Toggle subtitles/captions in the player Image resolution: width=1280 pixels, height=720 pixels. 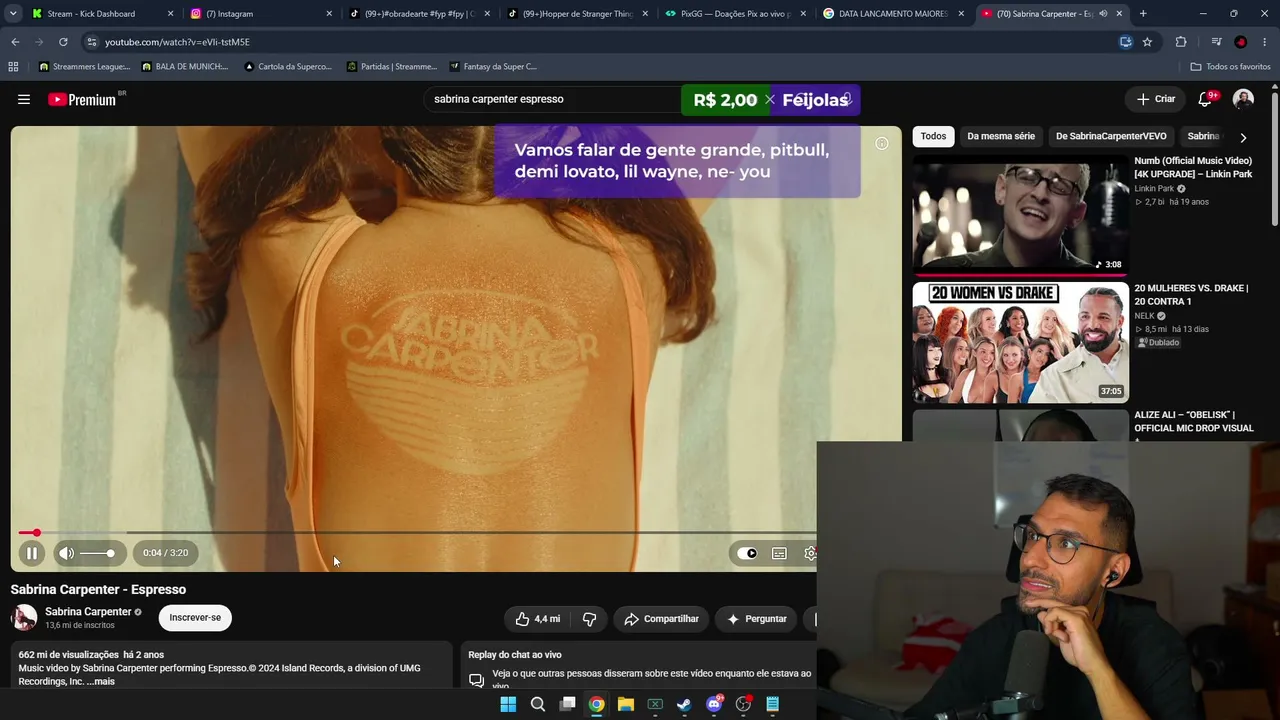(779, 553)
